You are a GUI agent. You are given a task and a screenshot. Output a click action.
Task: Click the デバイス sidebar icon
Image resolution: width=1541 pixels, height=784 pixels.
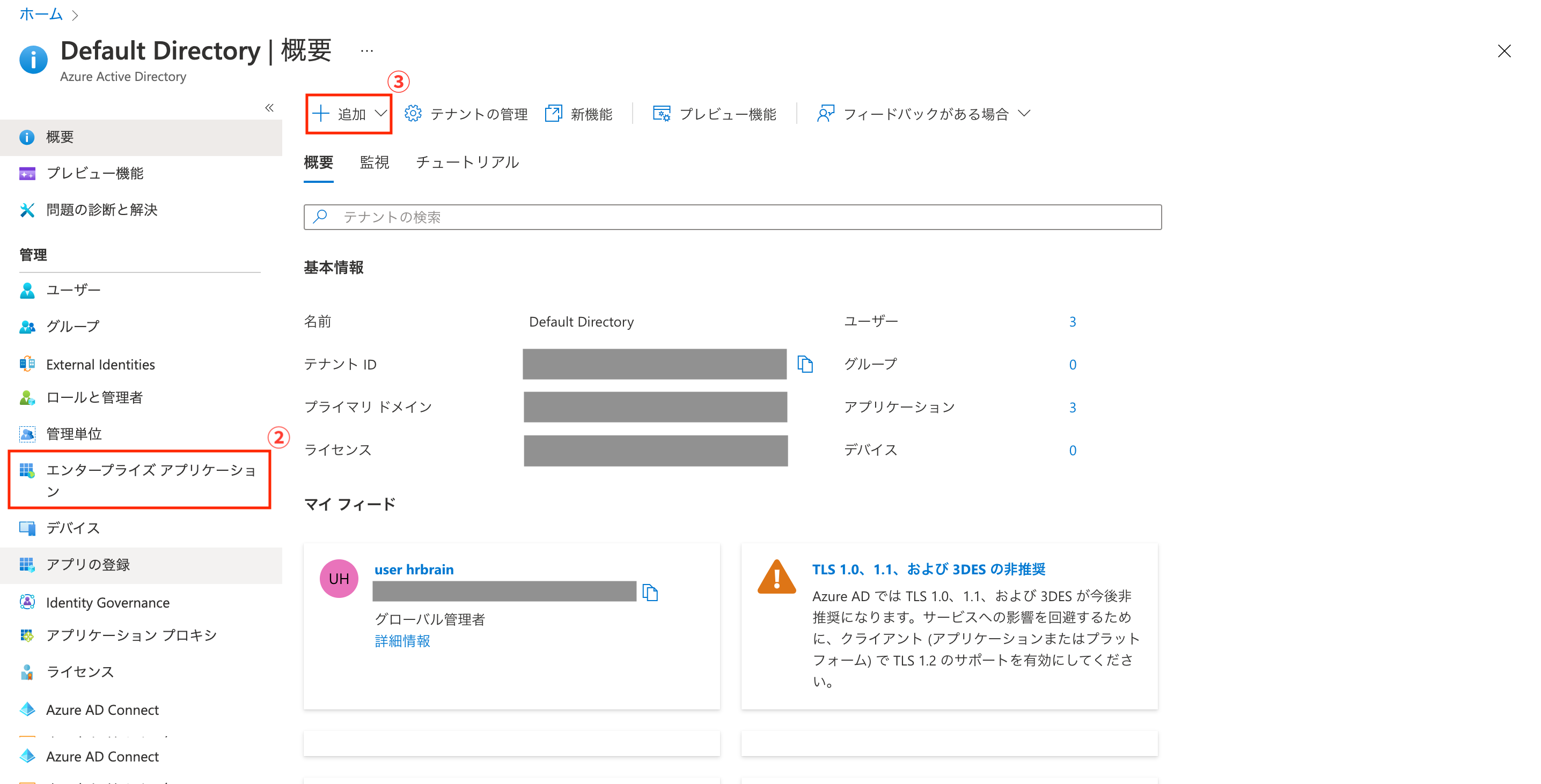coord(27,528)
